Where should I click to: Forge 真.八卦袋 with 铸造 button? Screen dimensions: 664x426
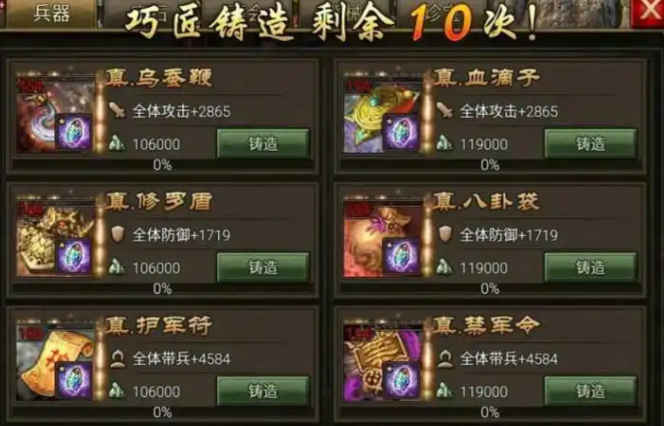pos(590,268)
